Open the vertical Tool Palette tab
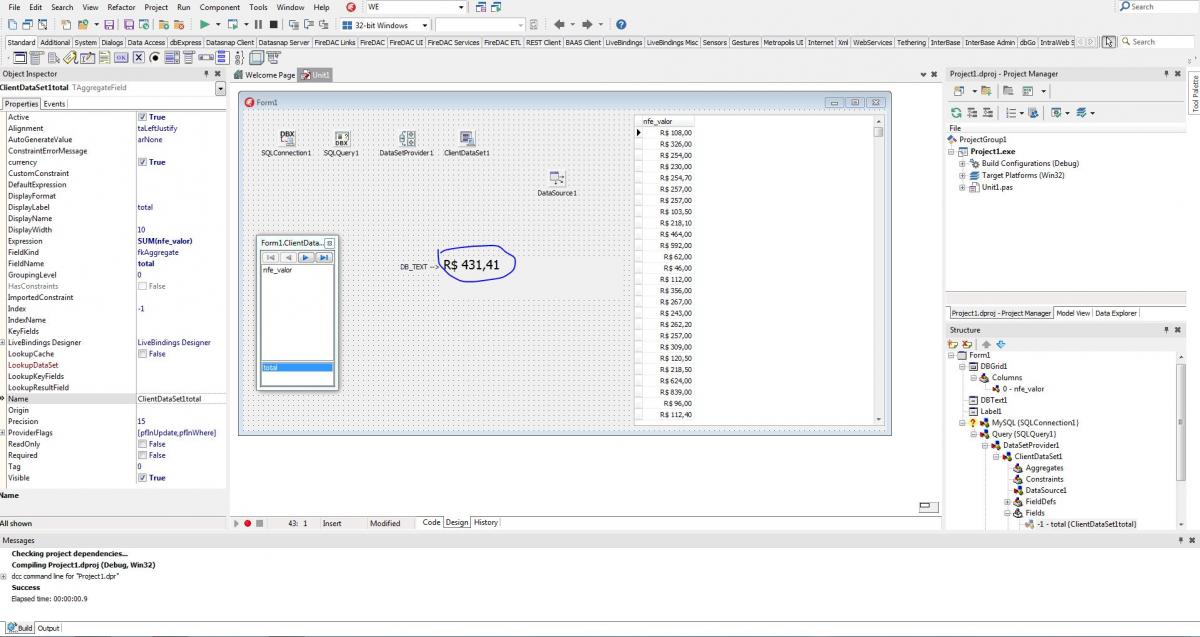 pos(1194,95)
